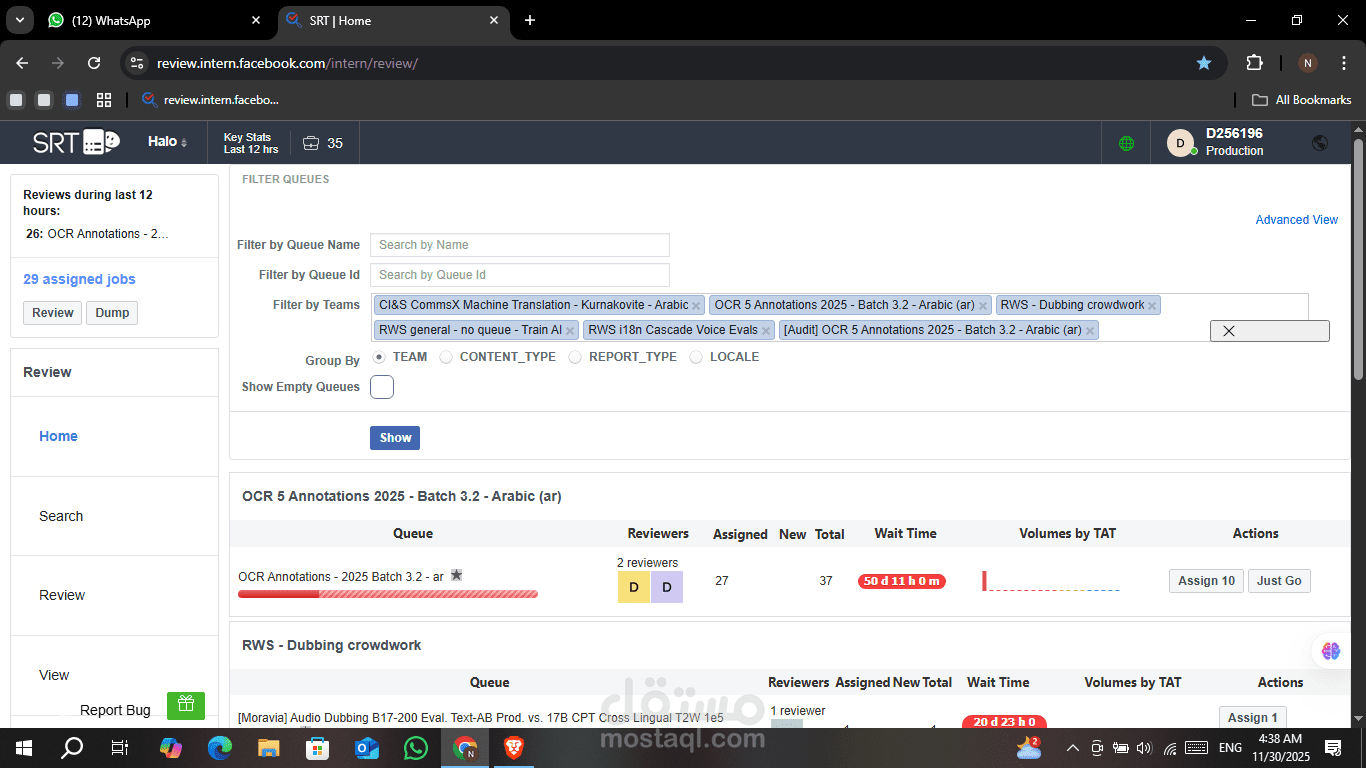Switch to the WhatsApp browser tab
The image size is (1366, 768).
pyautogui.click(x=155, y=20)
